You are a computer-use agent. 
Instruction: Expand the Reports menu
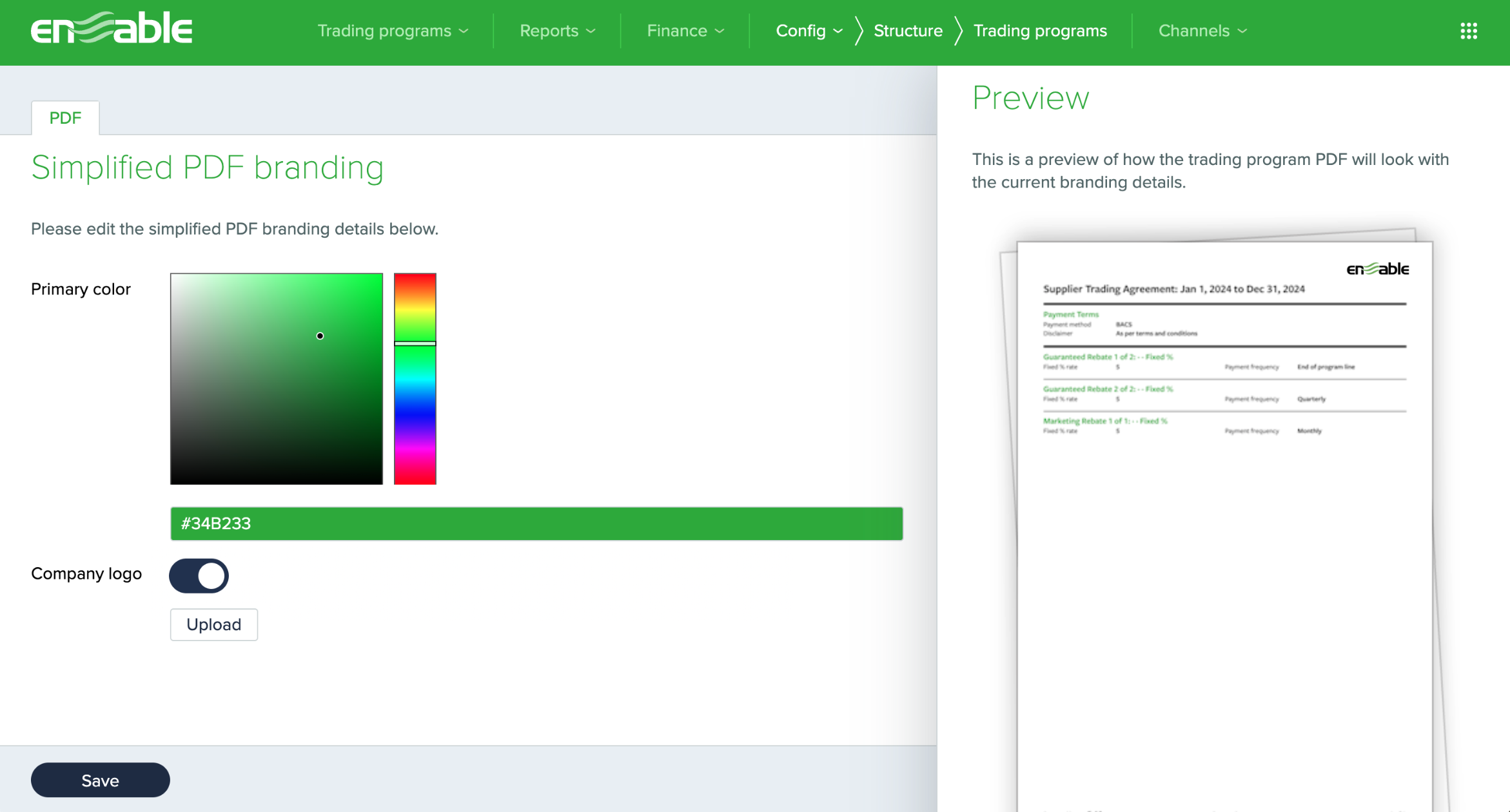558,31
